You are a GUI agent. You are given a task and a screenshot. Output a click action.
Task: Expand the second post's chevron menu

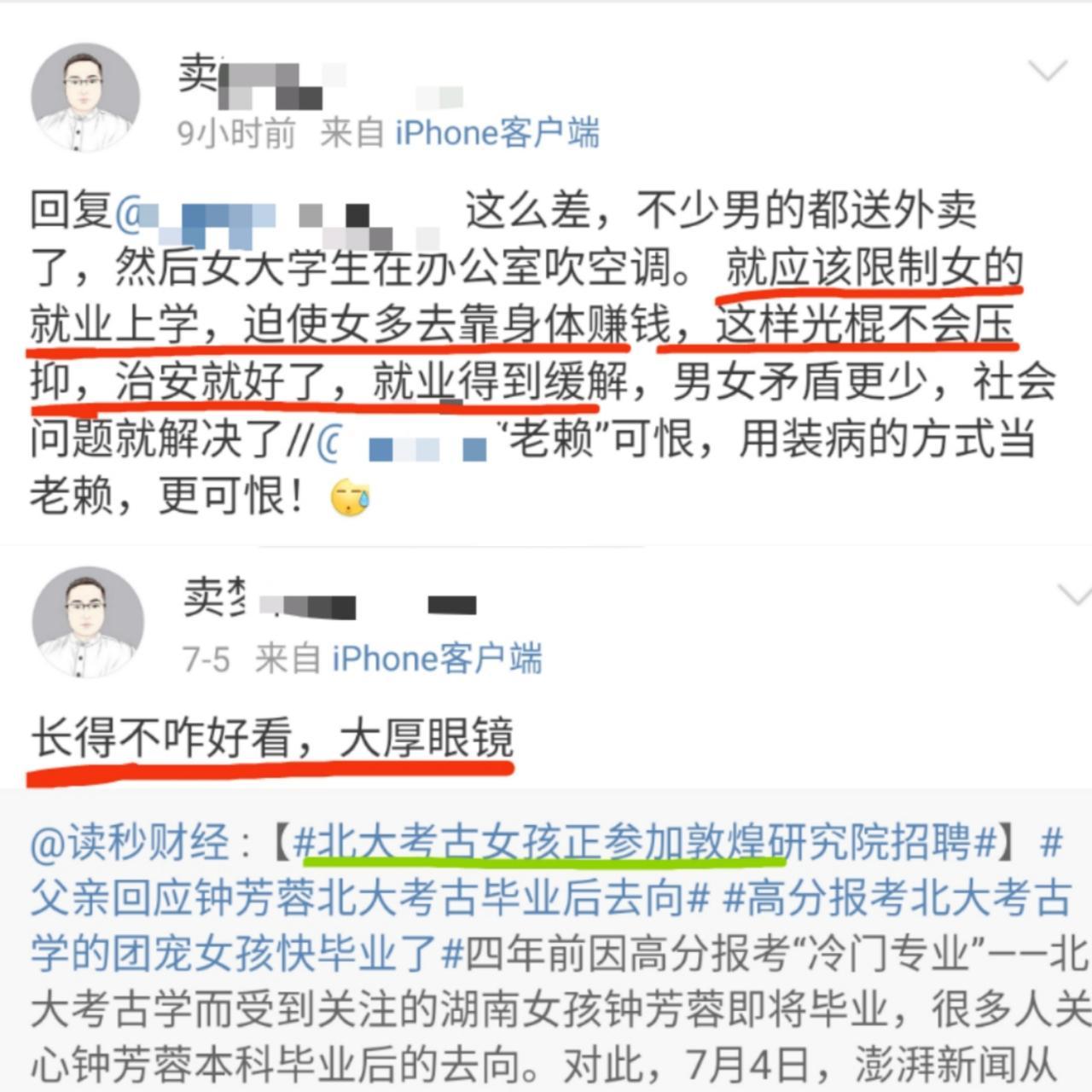tap(1074, 594)
